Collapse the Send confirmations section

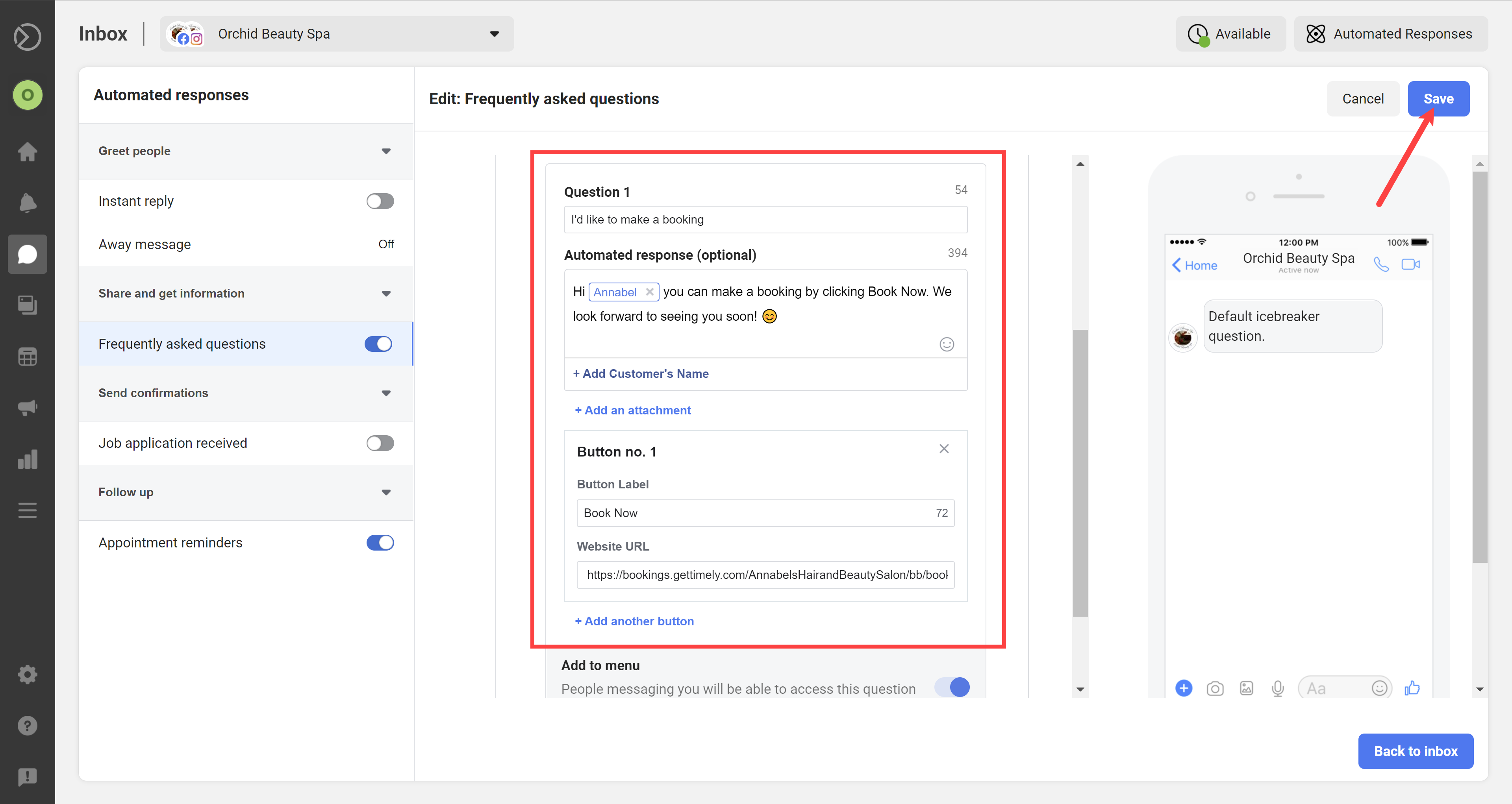click(246, 393)
